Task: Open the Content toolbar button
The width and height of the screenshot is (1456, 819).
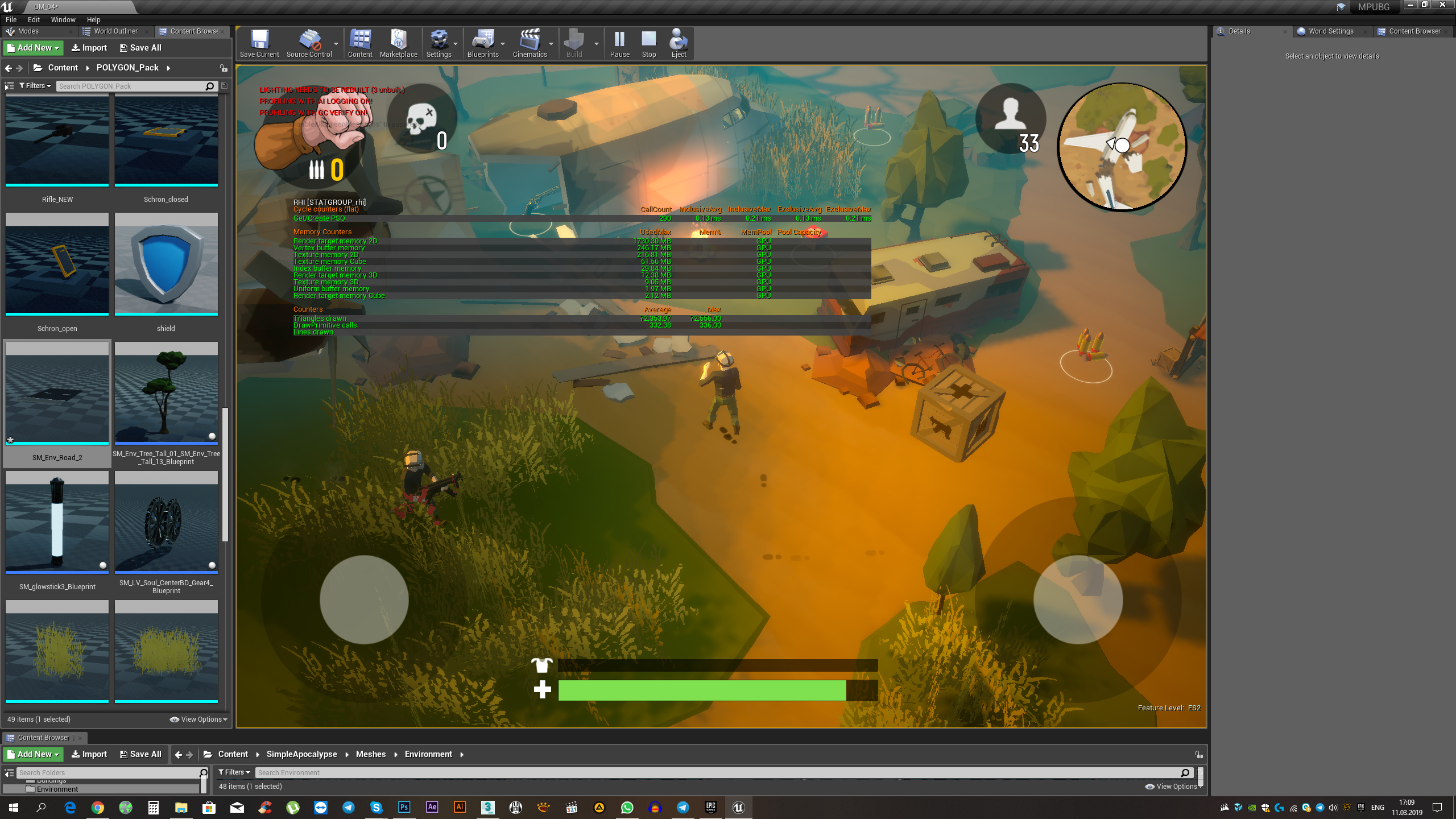Action: [x=360, y=43]
